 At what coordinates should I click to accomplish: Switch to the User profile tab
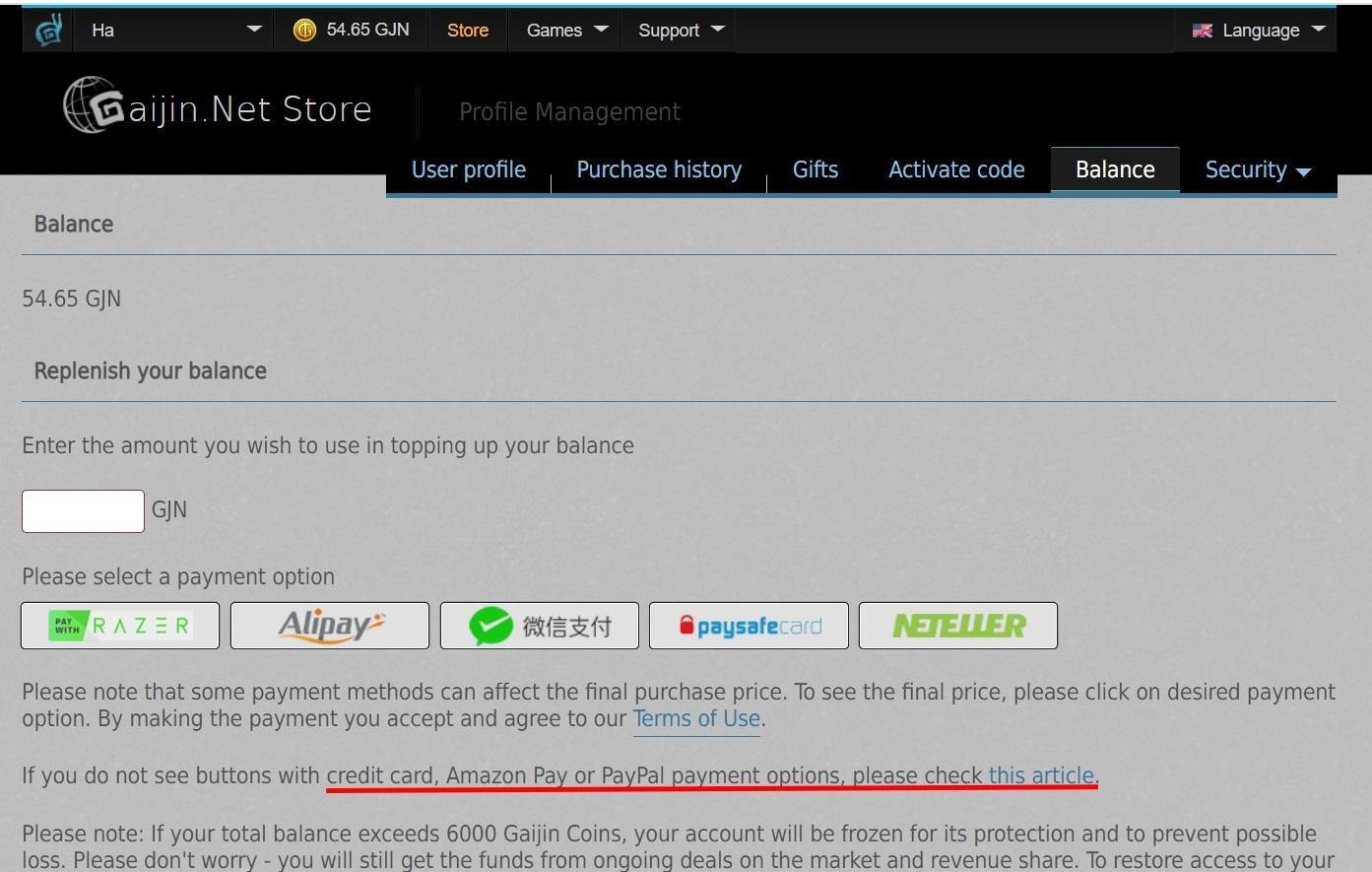469,169
